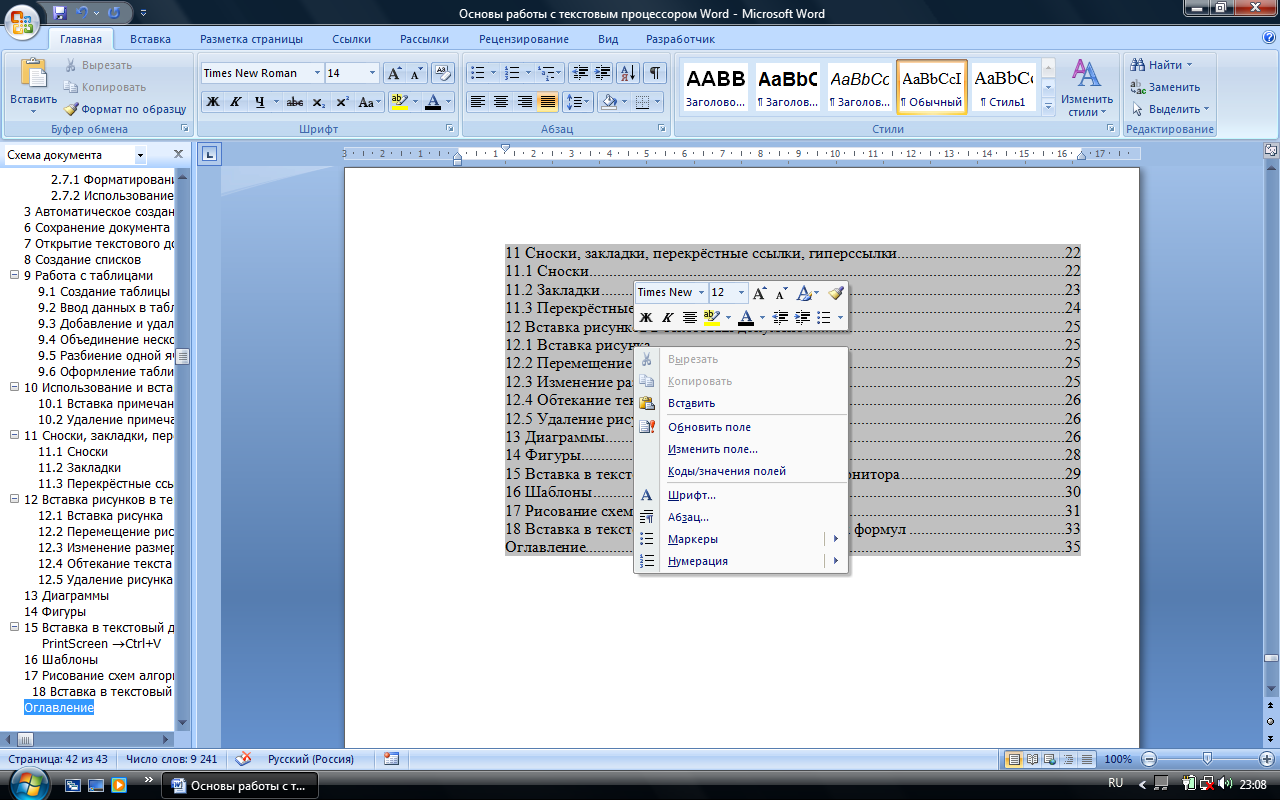Toggle Bold (Ж) on mini toolbar
The width and height of the screenshot is (1280, 800).
[646, 317]
